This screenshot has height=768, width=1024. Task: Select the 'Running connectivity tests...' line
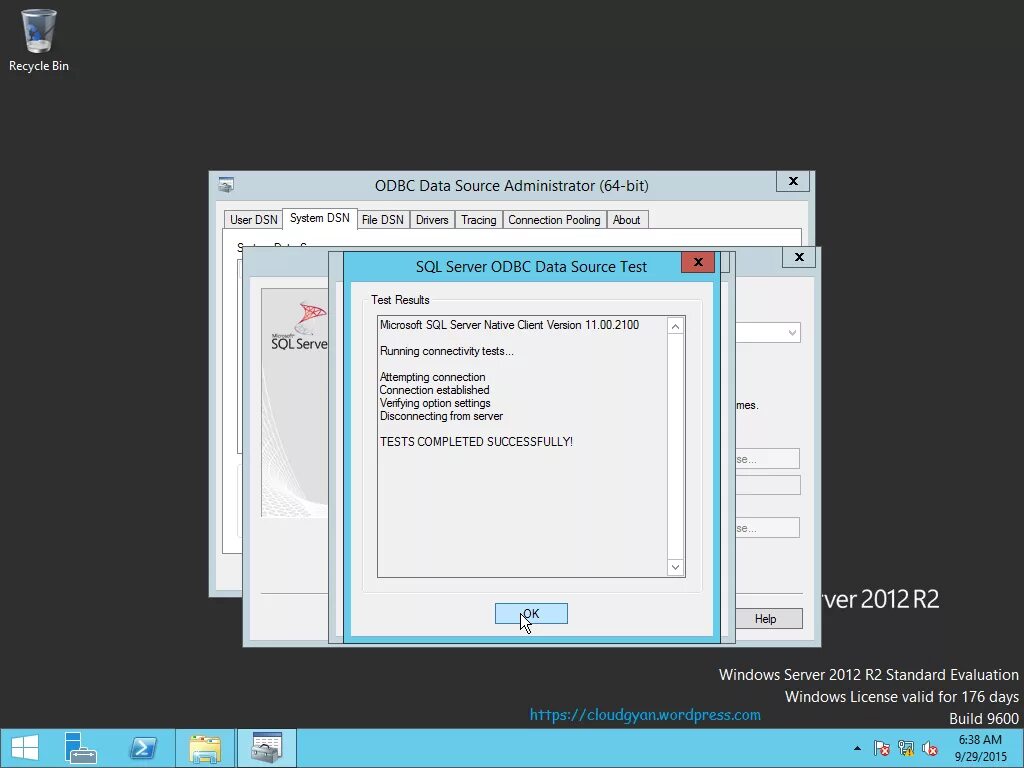click(447, 351)
